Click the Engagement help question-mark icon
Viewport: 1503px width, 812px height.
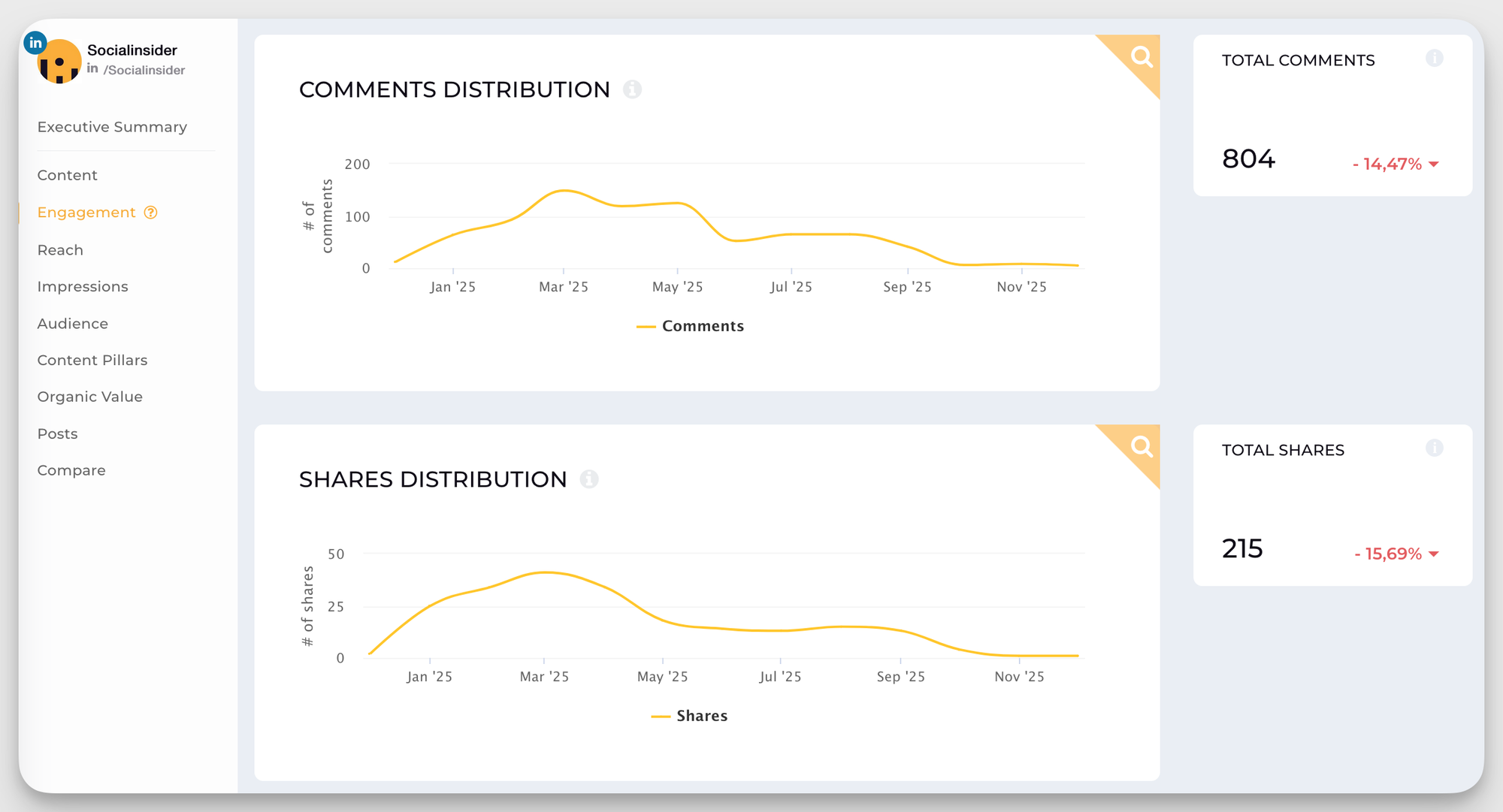click(x=151, y=213)
